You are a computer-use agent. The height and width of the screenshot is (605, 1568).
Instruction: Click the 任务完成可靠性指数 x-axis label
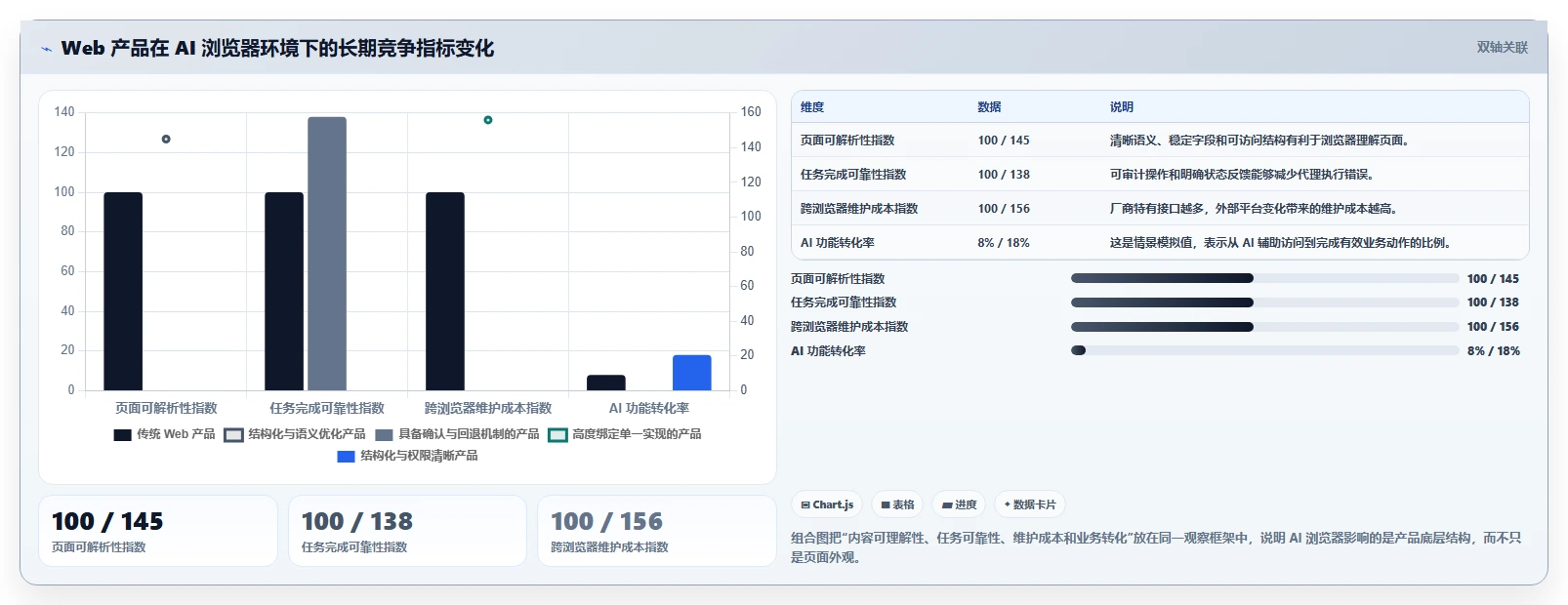coord(327,408)
